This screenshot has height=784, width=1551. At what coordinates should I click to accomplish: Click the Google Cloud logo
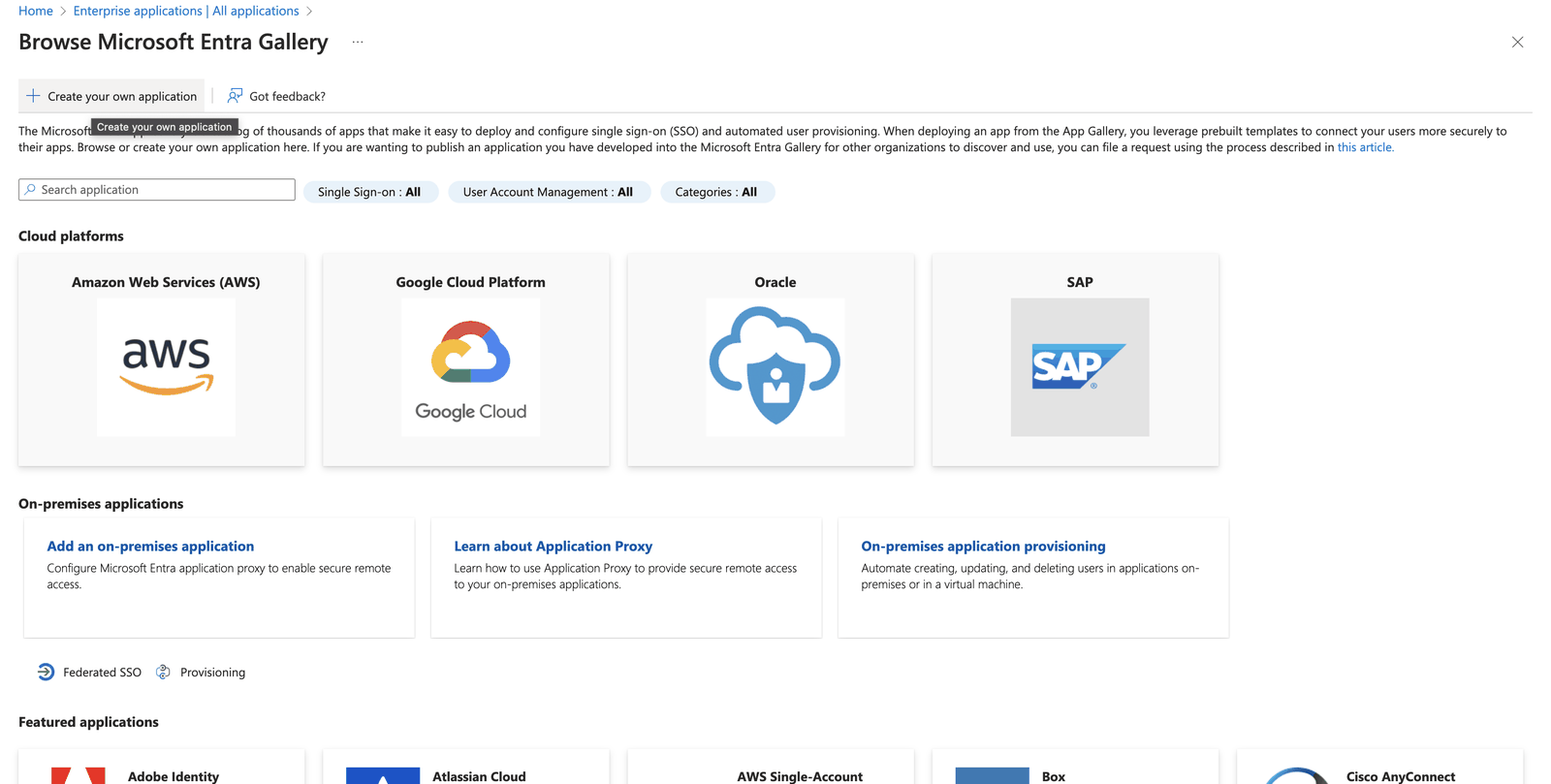click(x=471, y=367)
